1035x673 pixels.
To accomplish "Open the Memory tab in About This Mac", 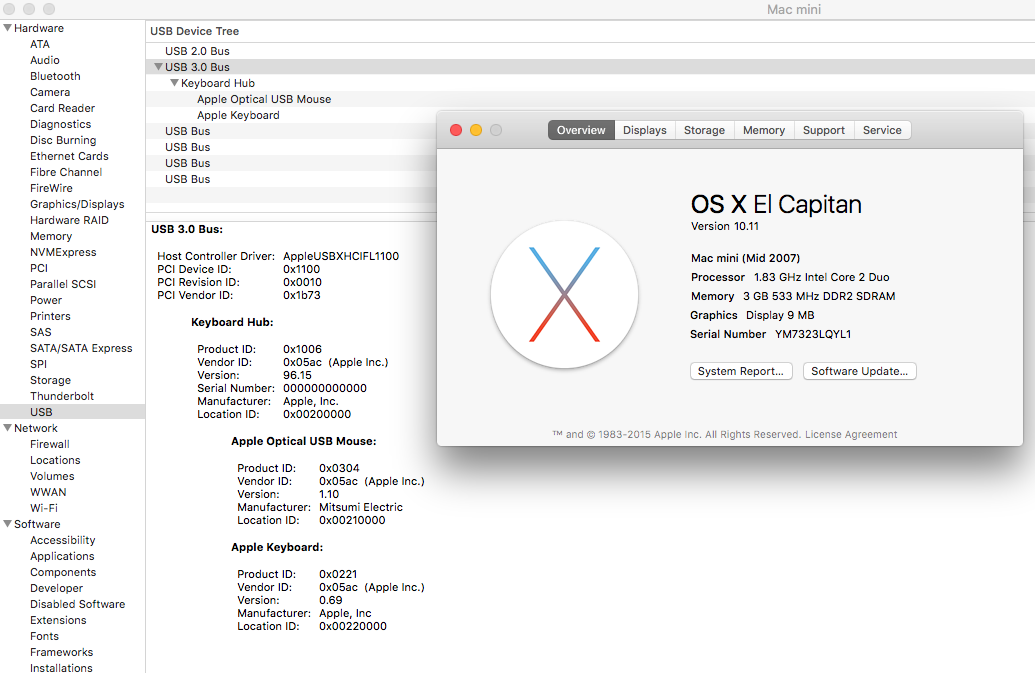I will coord(764,130).
